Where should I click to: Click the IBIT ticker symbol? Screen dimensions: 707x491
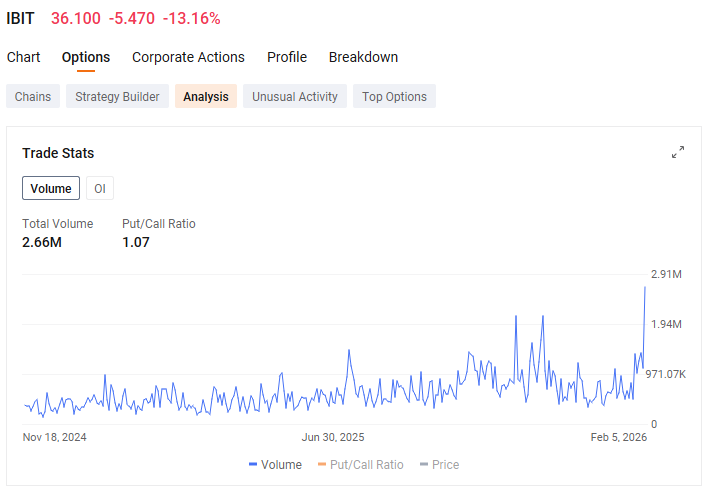coord(20,18)
